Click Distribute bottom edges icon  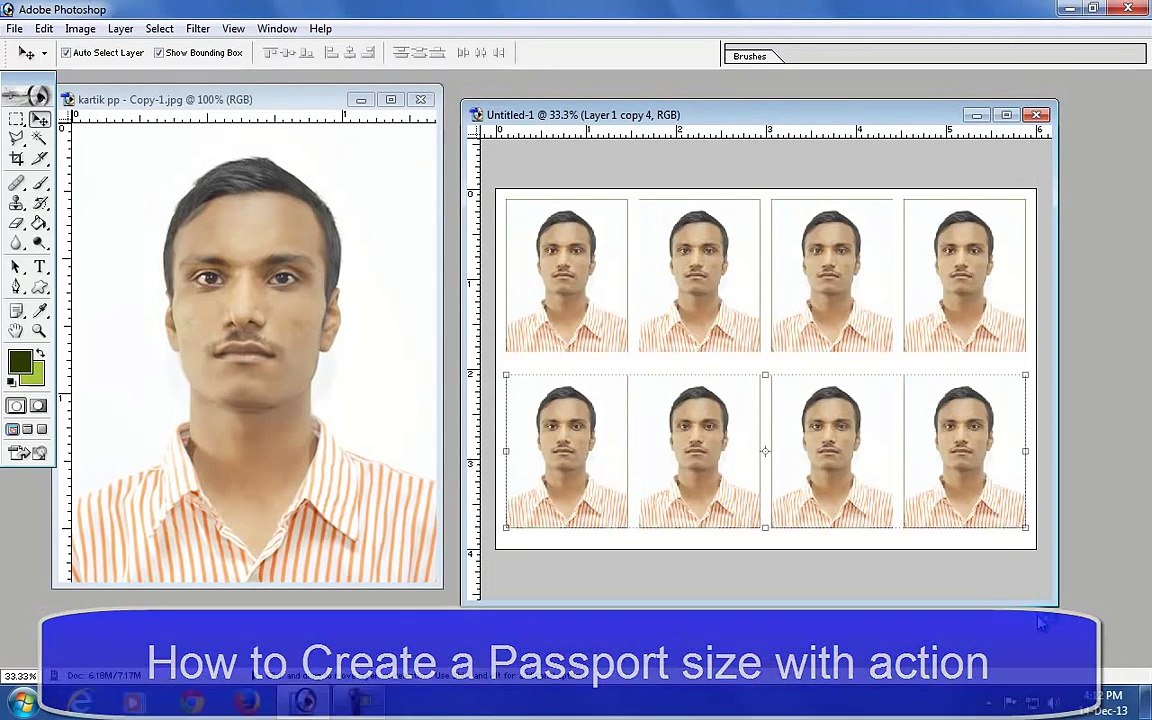click(437, 53)
